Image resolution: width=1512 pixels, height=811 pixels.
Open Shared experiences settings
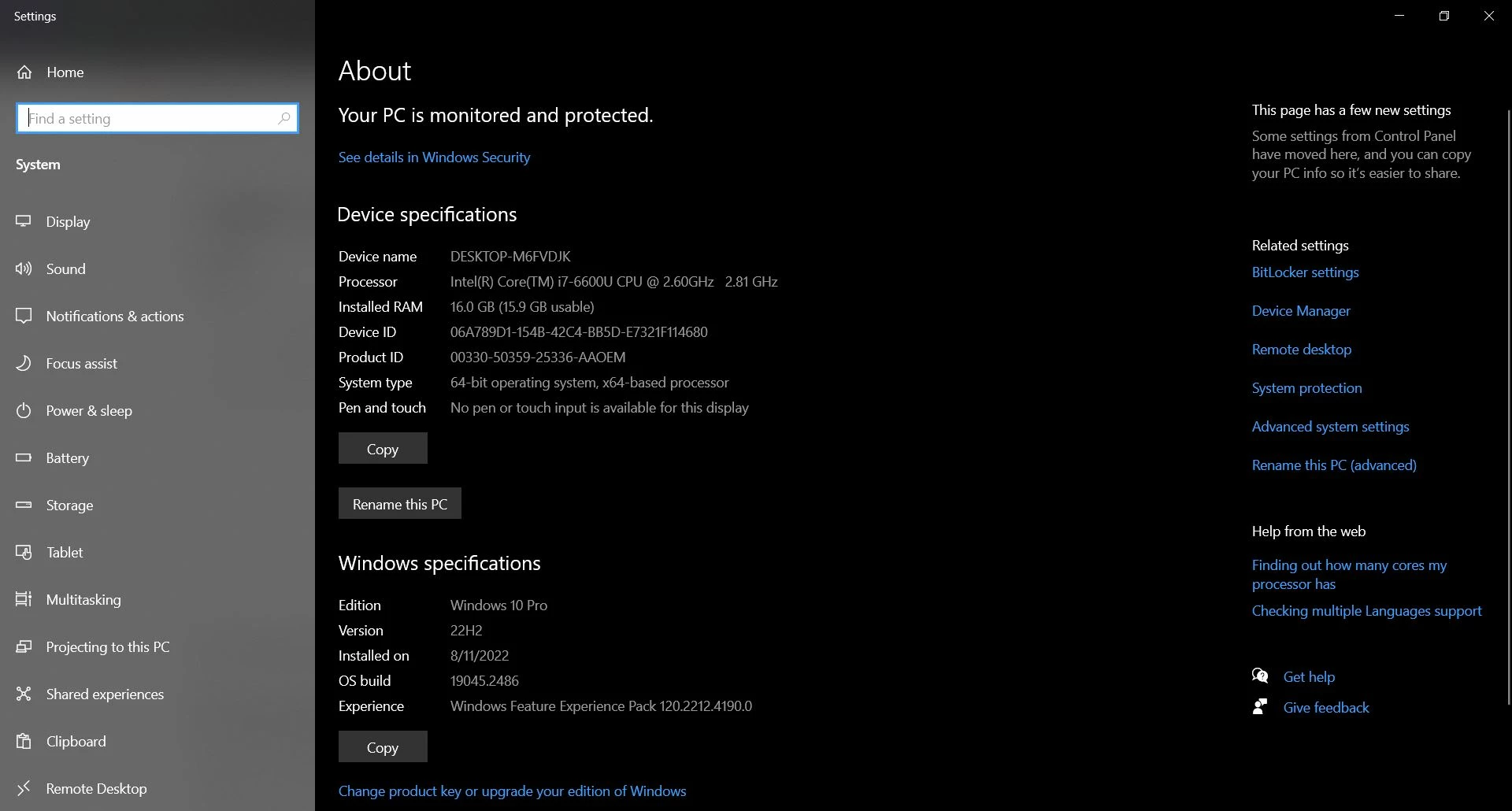pyautogui.click(x=157, y=694)
